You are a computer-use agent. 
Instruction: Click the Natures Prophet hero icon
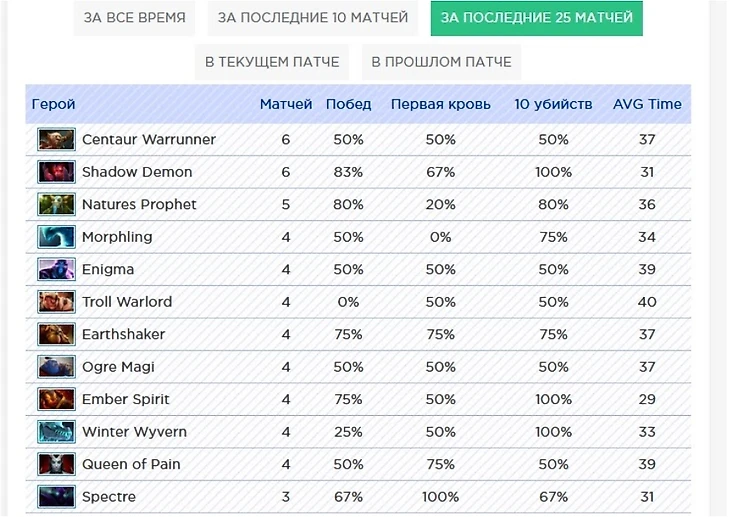tap(56, 205)
